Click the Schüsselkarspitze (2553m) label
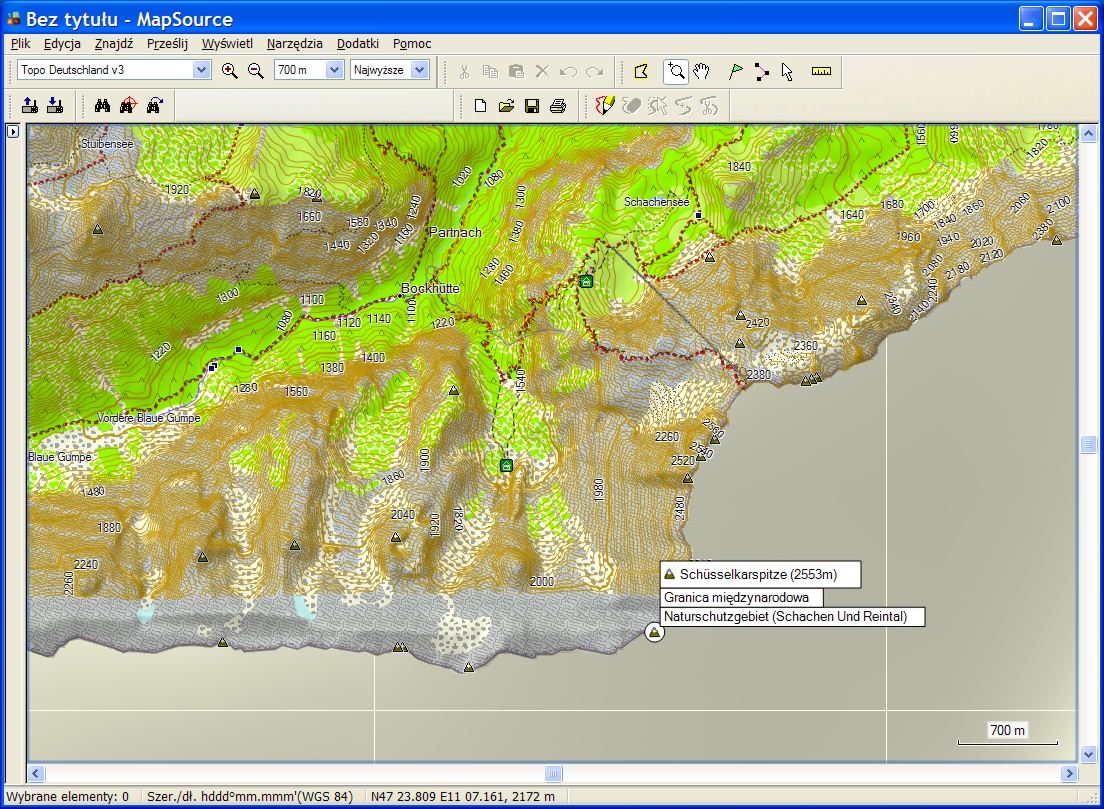Screen dimensions: 1104x809 (x=759, y=574)
